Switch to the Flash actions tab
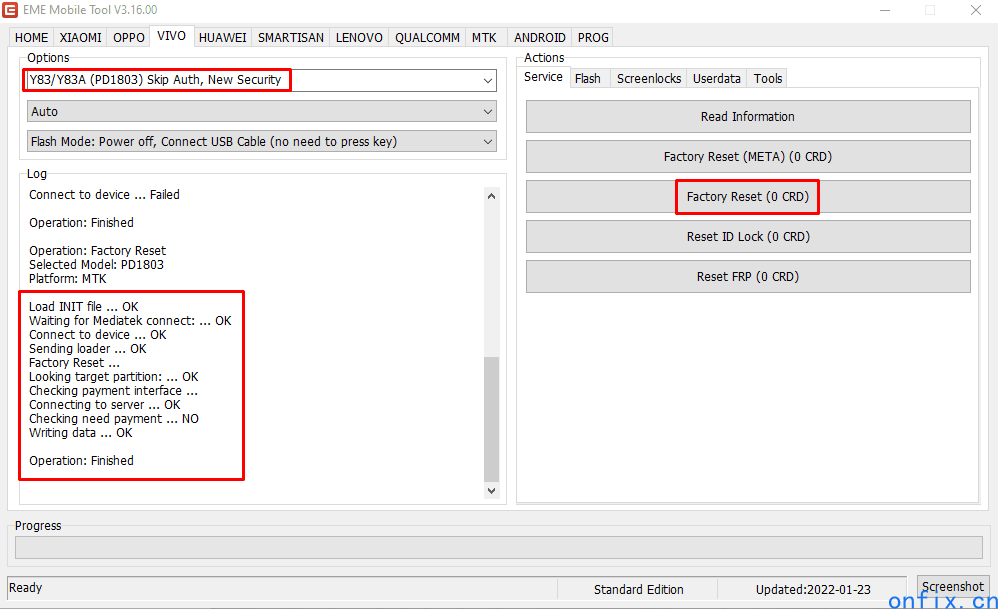Image resolution: width=998 pixels, height=609 pixels. (588, 78)
